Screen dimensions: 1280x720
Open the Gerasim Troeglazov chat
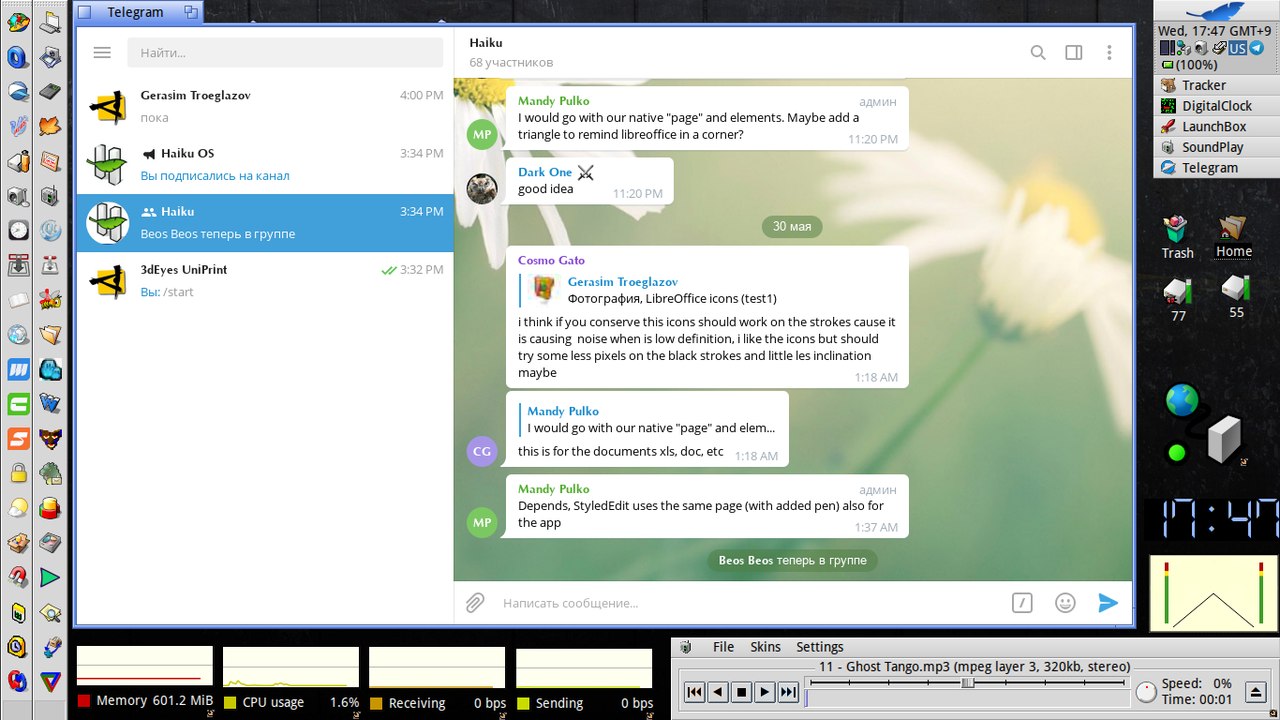click(265, 107)
